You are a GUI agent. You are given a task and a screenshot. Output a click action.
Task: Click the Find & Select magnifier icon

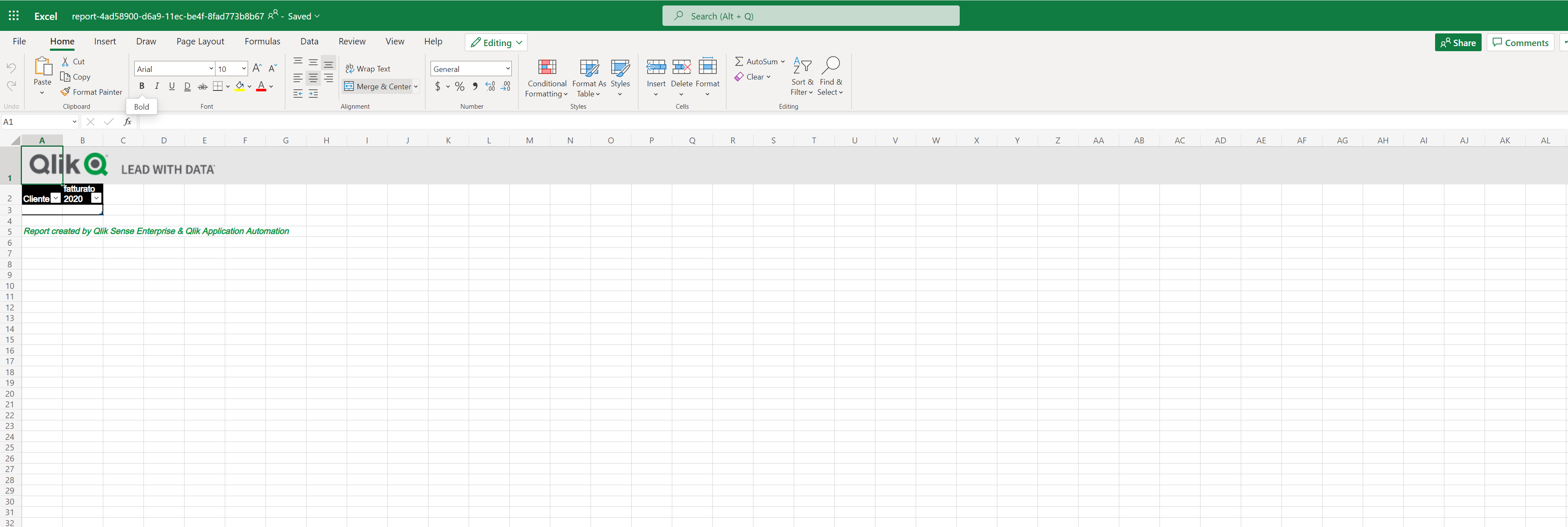pos(830,66)
